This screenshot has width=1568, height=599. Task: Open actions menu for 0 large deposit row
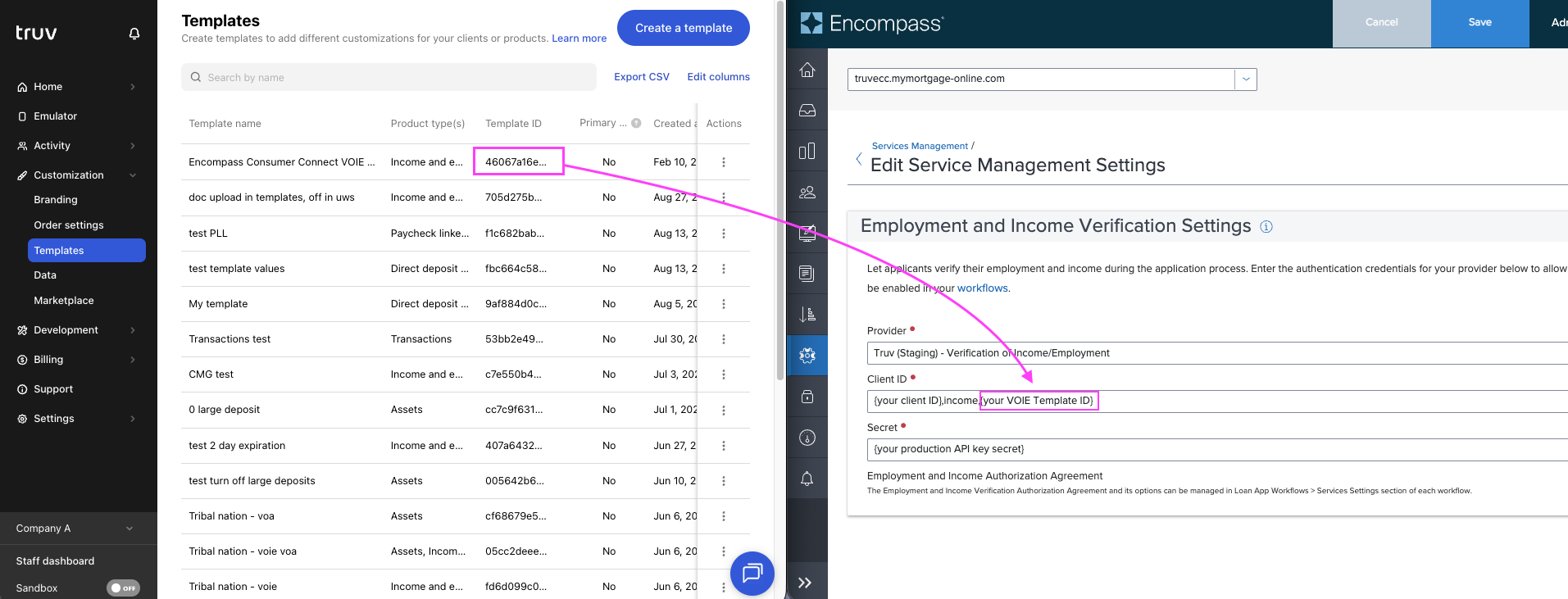723,410
